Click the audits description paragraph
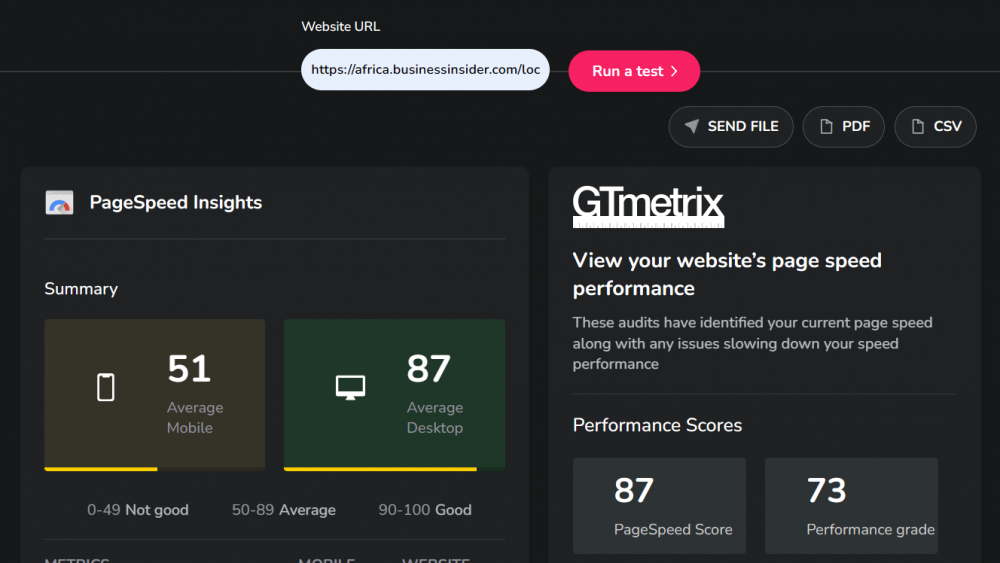The height and width of the screenshot is (563, 1000). coord(753,343)
